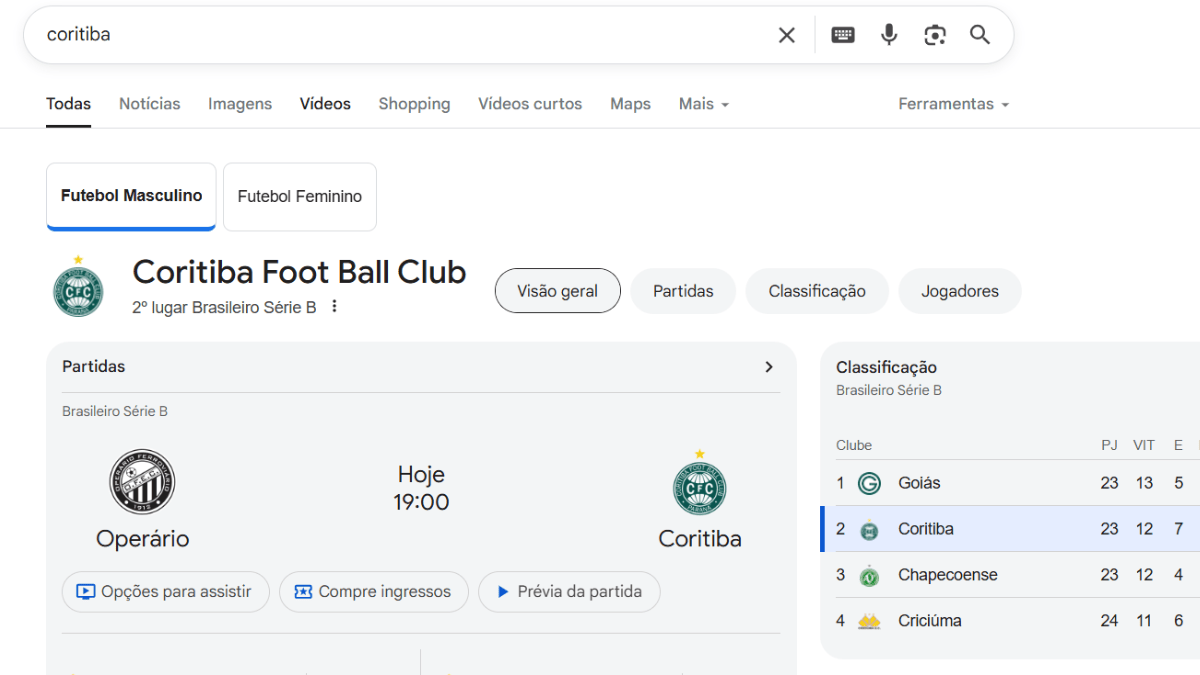Click the Compre ingressos button
Viewport: 1200px width, 675px height.
[x=373, y=592]
